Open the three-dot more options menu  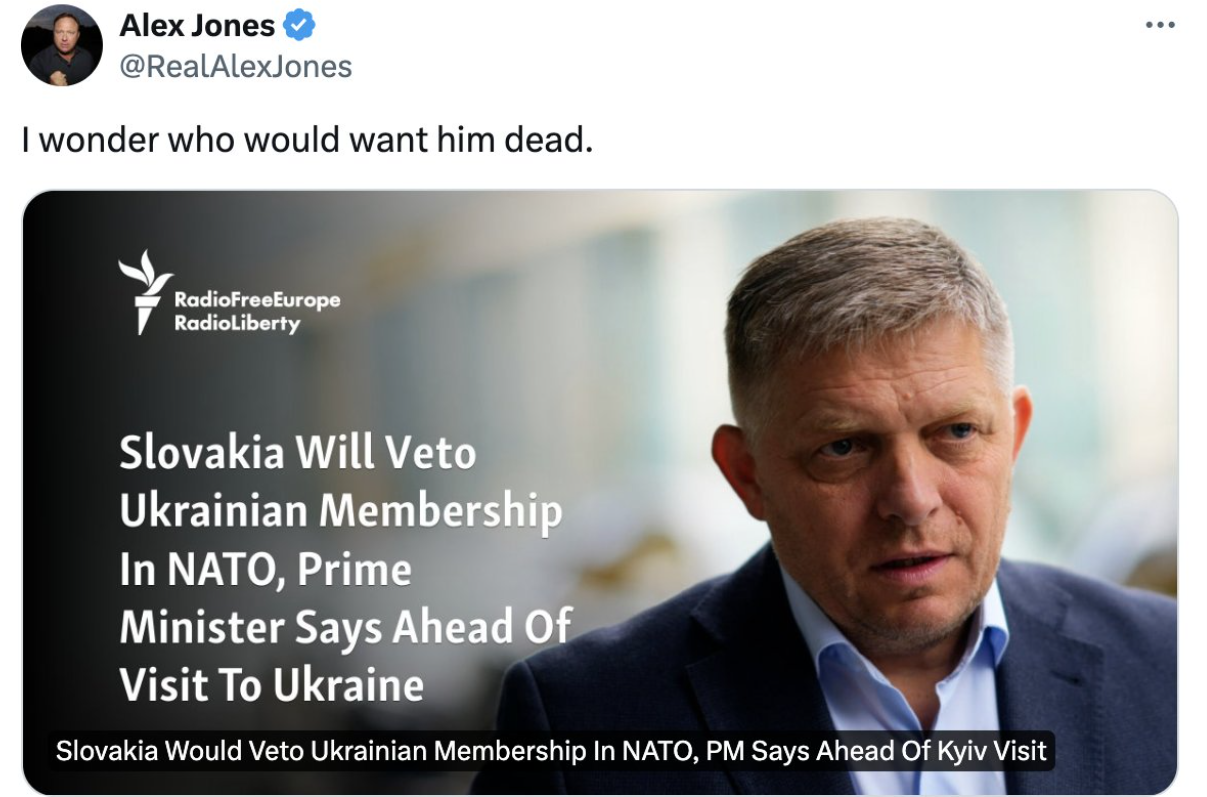(1160, 25)
